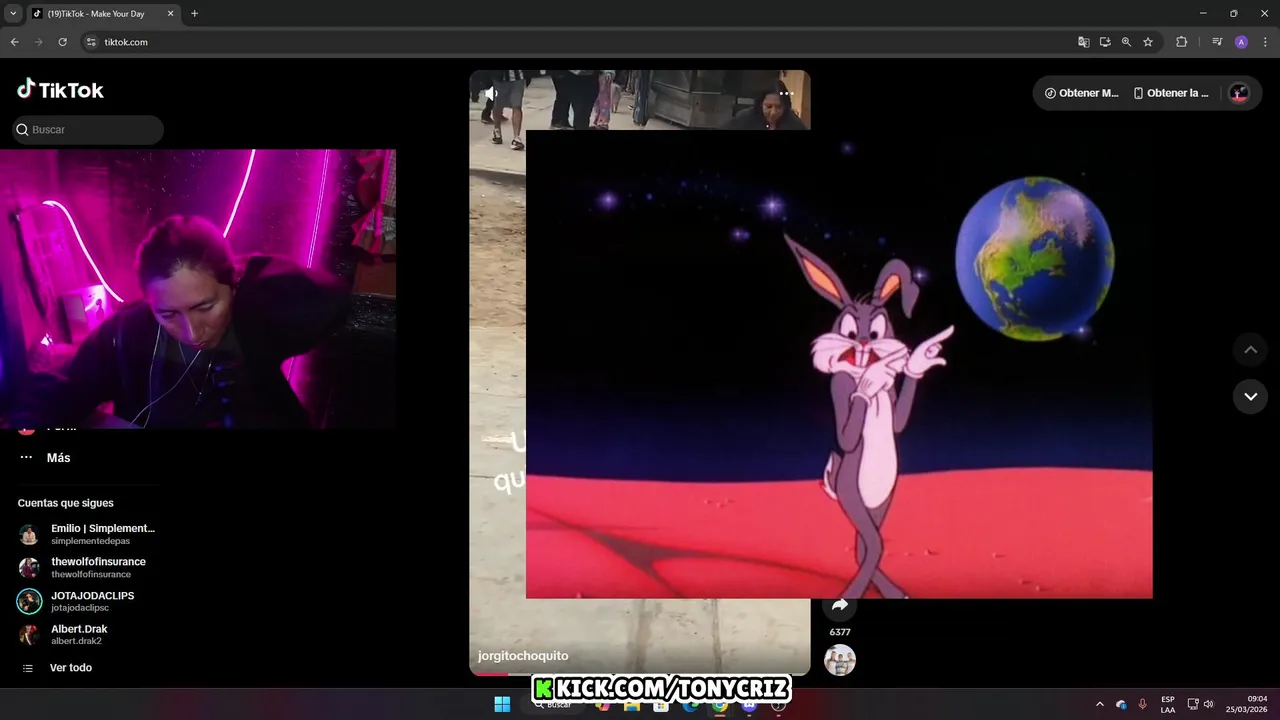
Task: Open the zoom magnifier icon in address bar
Action: coord(1126,42)
